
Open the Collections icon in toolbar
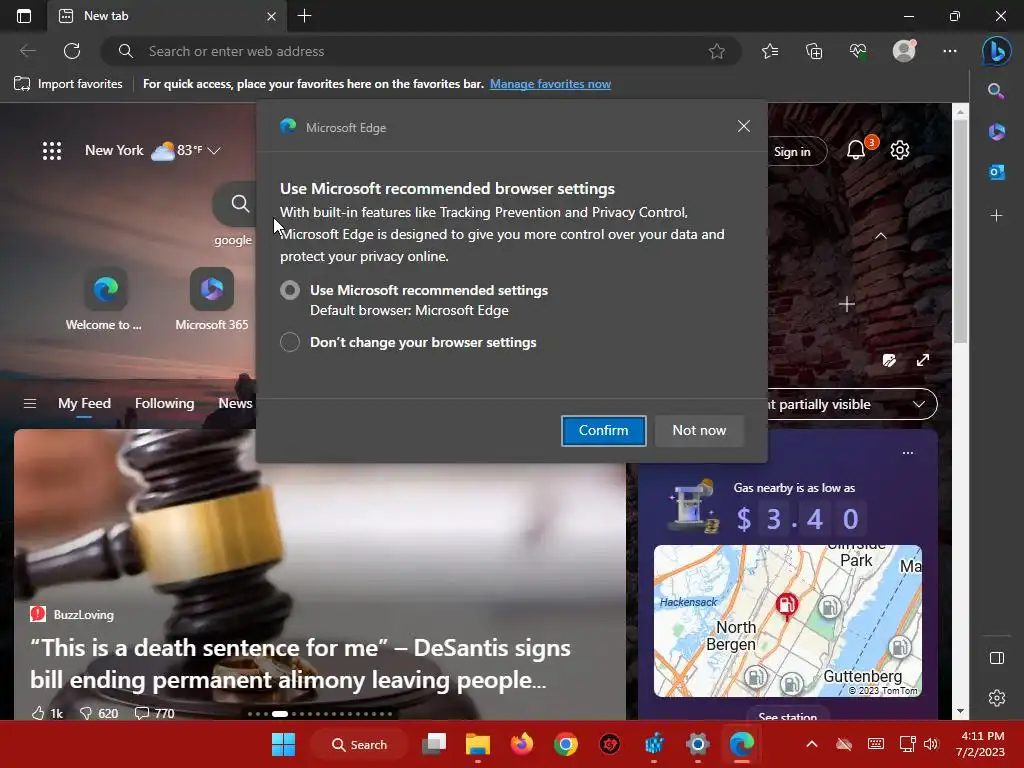[x=814, y=51]
